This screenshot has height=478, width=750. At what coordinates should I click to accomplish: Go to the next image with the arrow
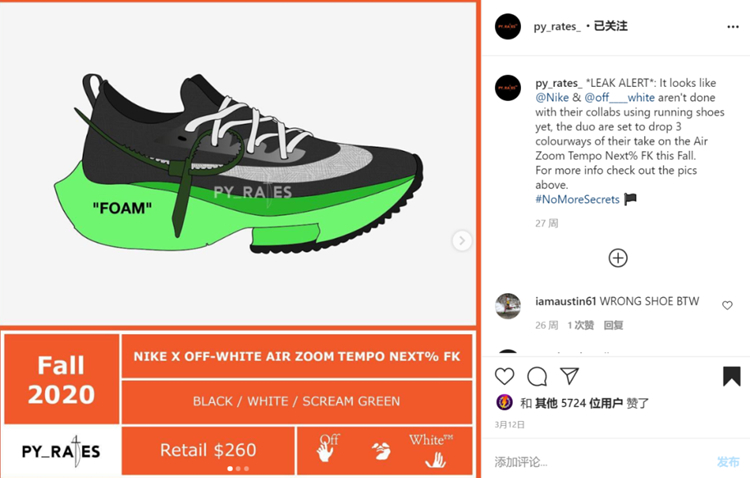pyautogui.click(x=462, y=241)
